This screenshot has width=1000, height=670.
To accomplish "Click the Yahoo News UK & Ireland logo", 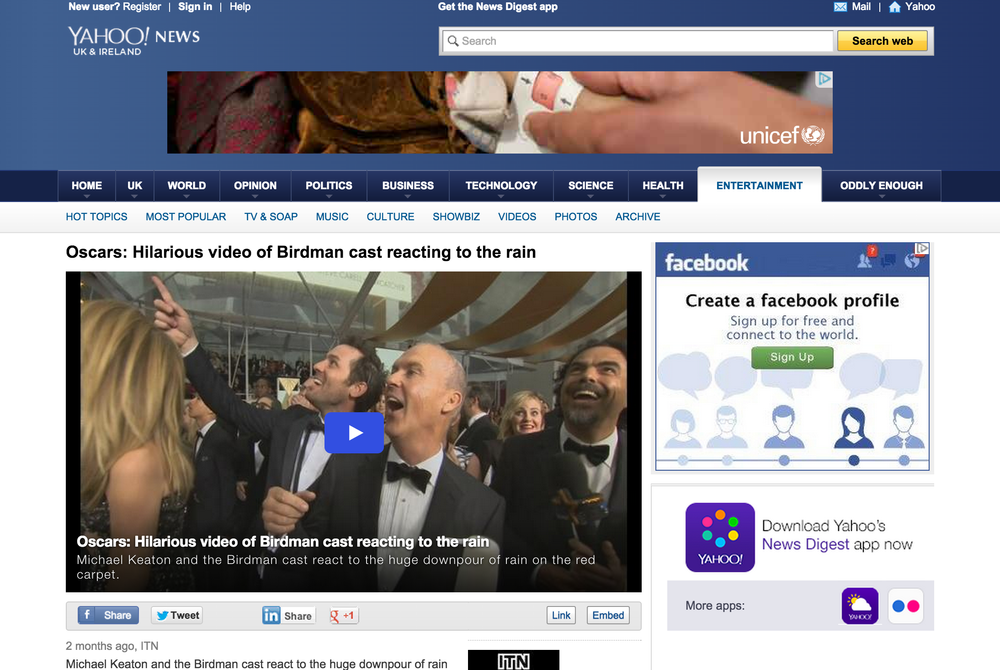I will click(x=134, y=41).
